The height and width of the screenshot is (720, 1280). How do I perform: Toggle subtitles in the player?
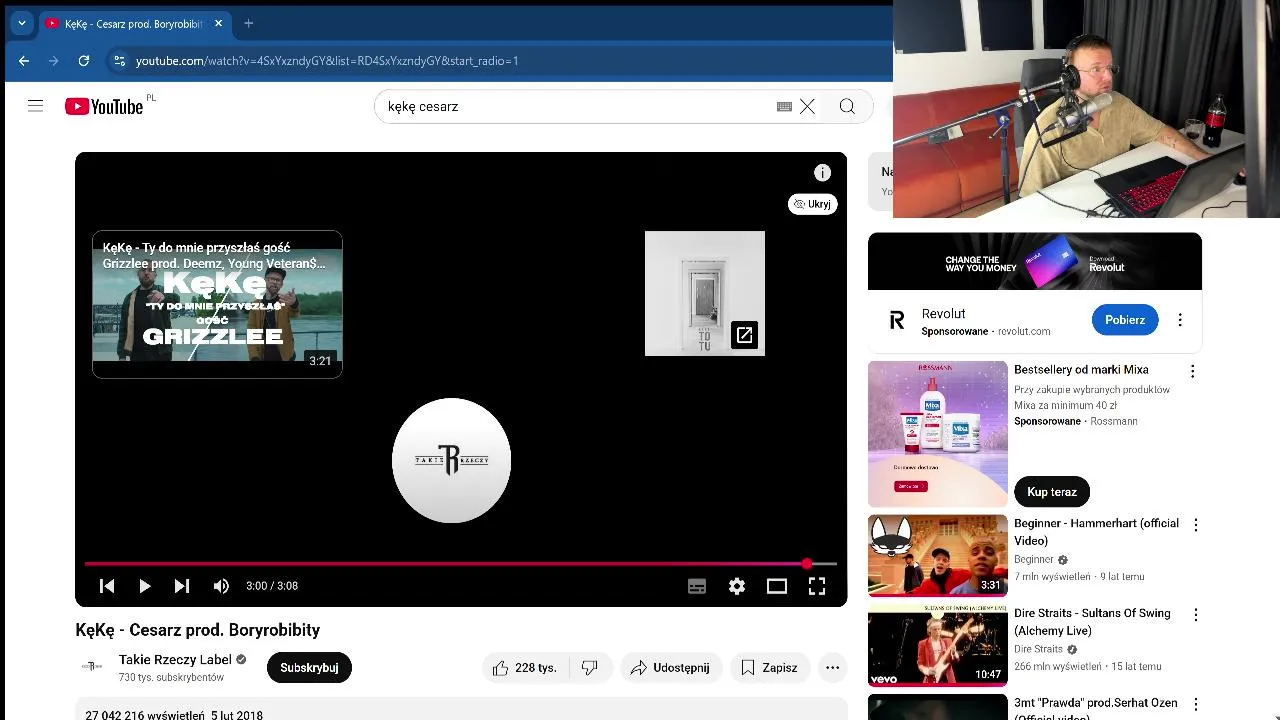[x=697, y=586]
